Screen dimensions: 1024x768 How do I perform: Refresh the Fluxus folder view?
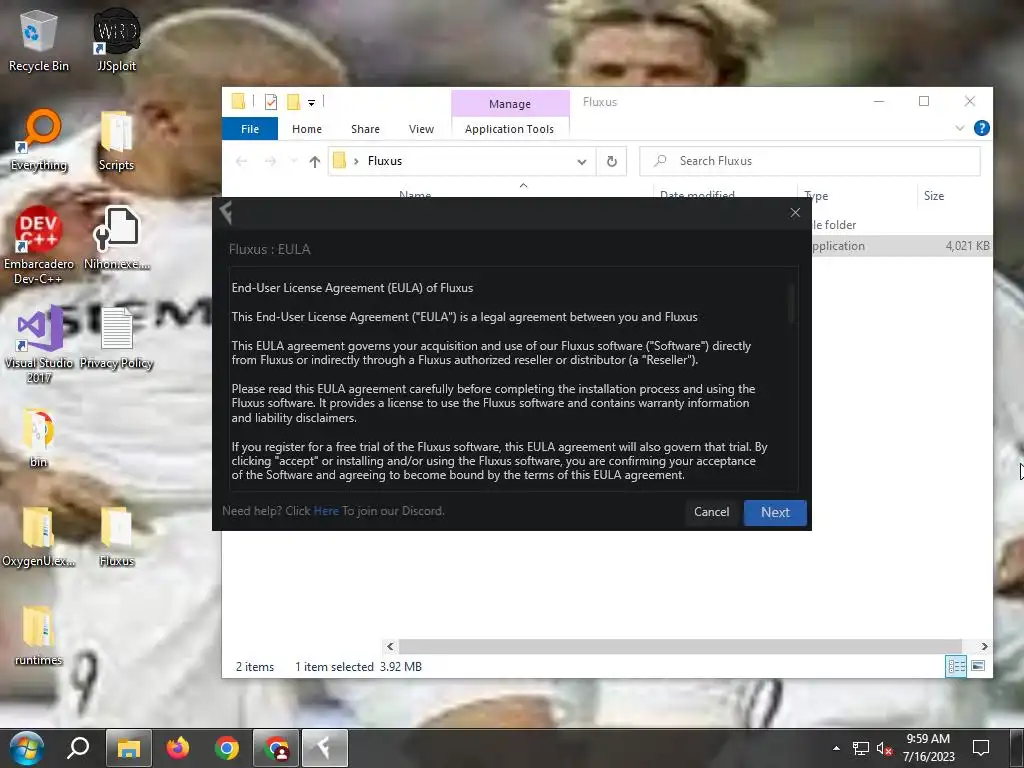pyautogui.click(x=611, y=161)
